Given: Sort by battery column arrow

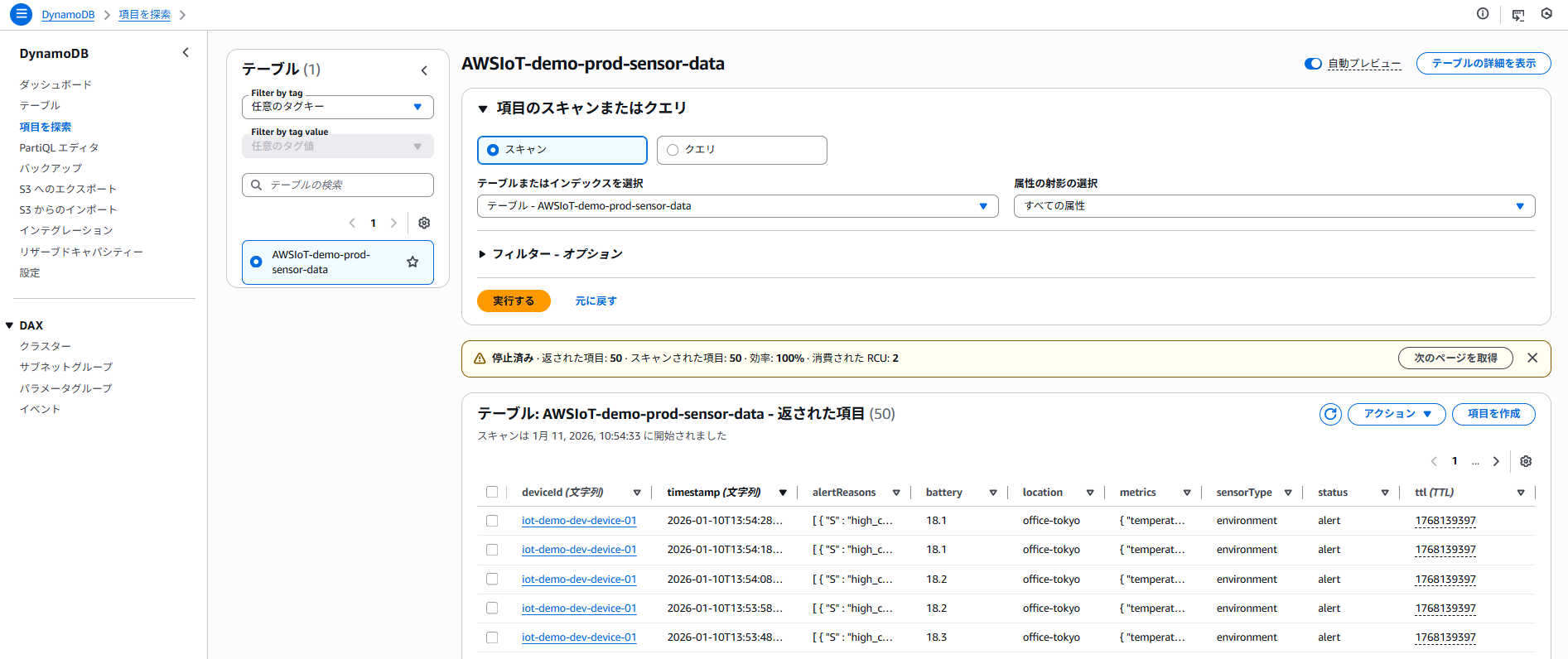Looking at the screenshot, I should pyautogui.click(x=993, y=493).
